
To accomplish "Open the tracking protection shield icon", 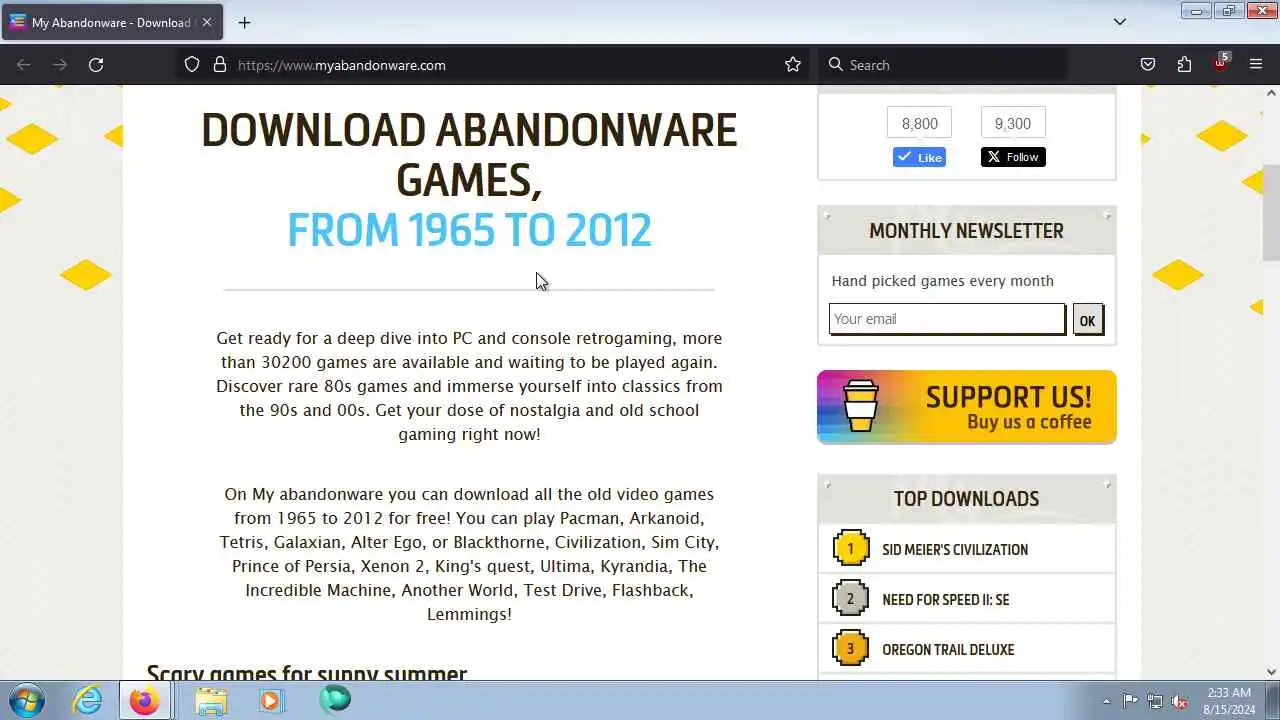I will click(x=192, y=65).
